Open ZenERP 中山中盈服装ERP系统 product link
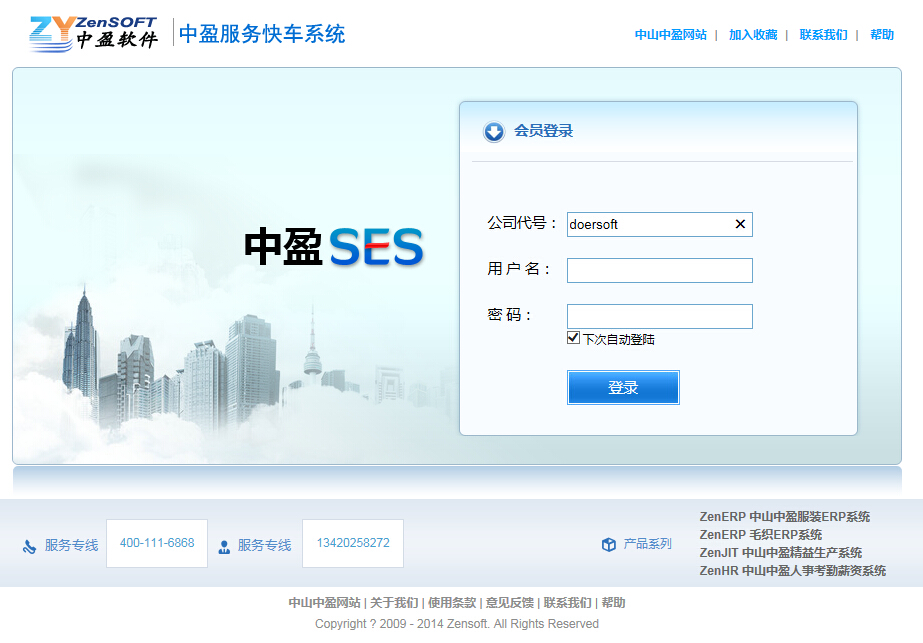The height and width of the screenshot is (643, 923). point(784,516)
